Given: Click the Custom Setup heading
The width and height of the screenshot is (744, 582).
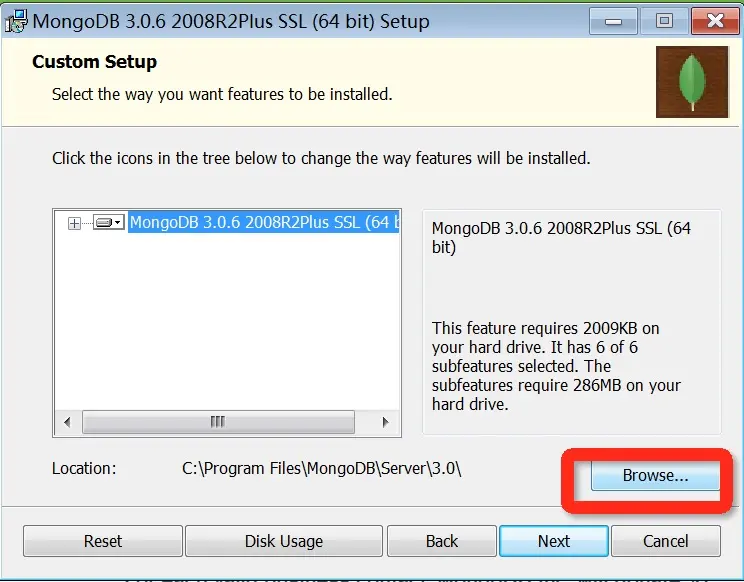Looking at the screenshot, I should click(94, 62).
